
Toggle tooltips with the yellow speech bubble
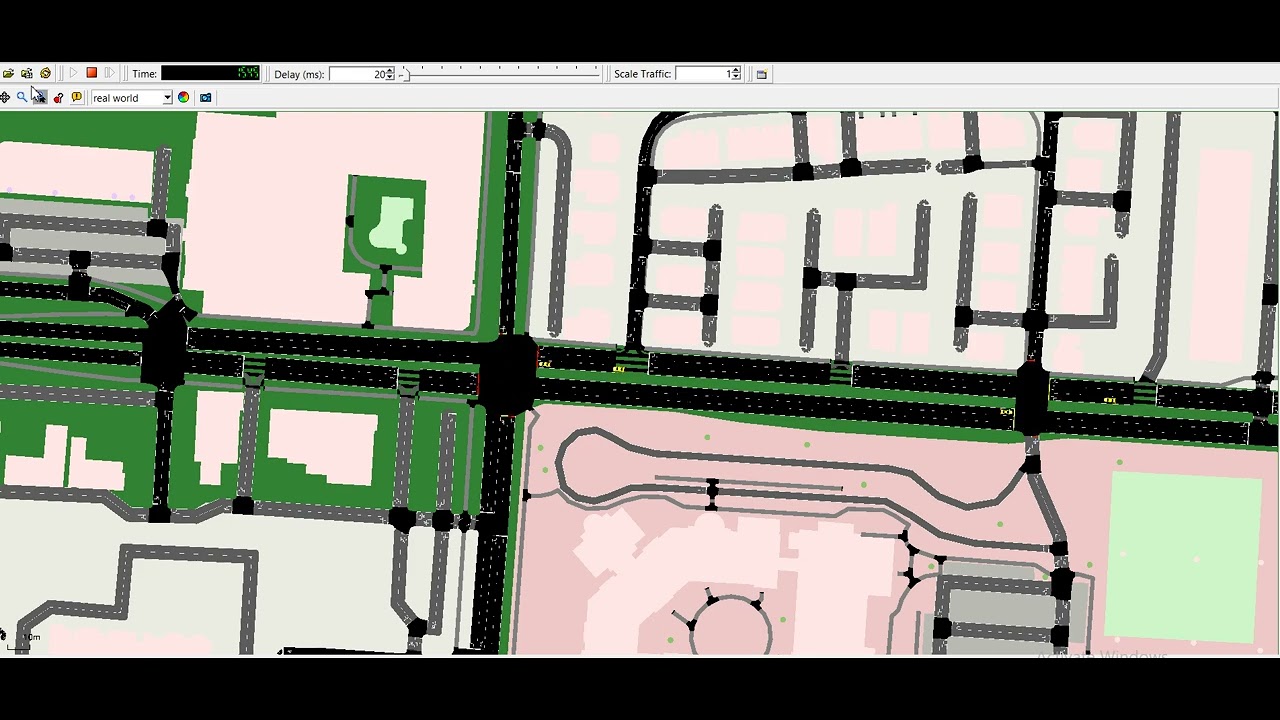tap(76, 97)
